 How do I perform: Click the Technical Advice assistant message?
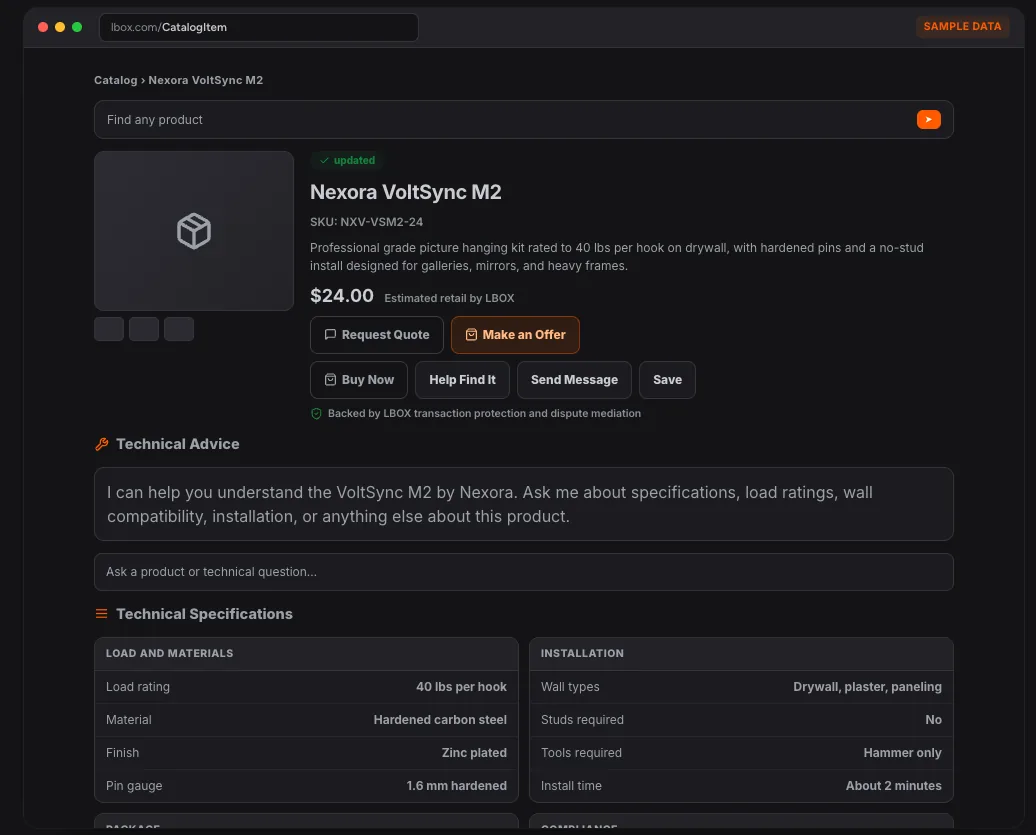point(524,504)
